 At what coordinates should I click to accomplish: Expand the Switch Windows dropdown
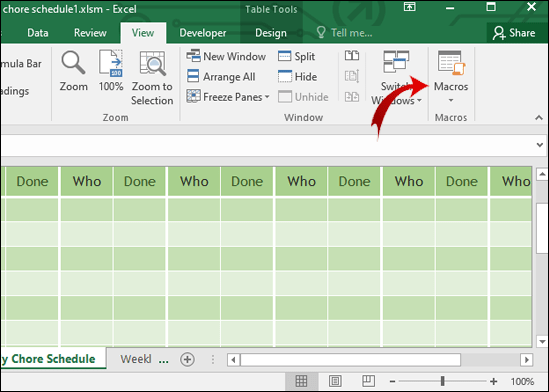click(396, 78)
